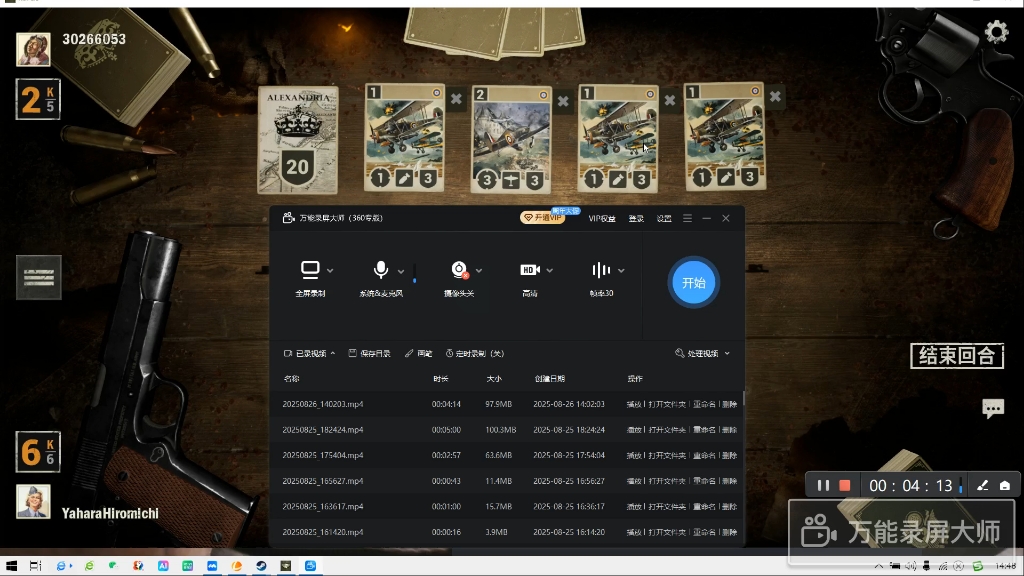The height and width of the screenshot is (576, 1024).
Task: Toggle the webcam icon above 摄像头关
Action: pos(460,270)
